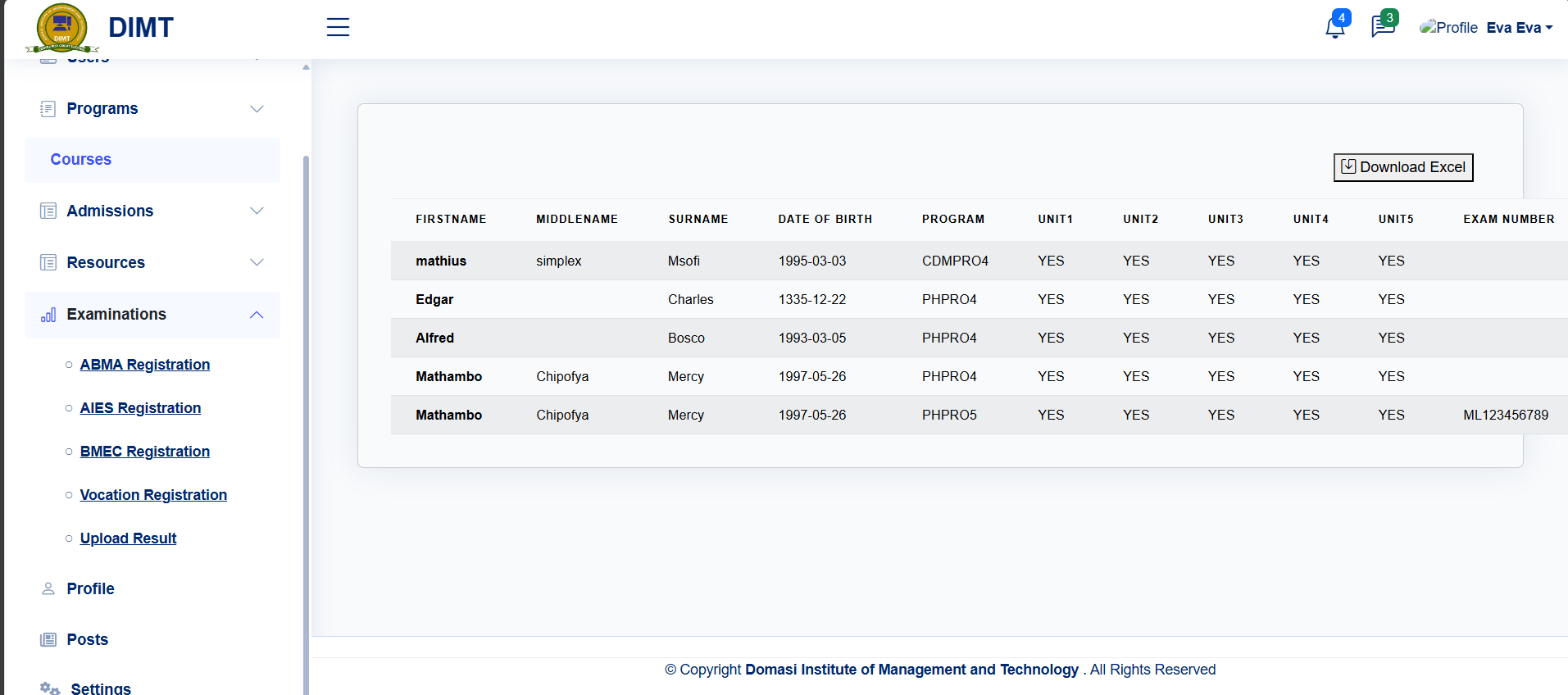This screenshot has height=695, width=1568.
Task: Click the FIRSTNAME column header
Action: 451,219
